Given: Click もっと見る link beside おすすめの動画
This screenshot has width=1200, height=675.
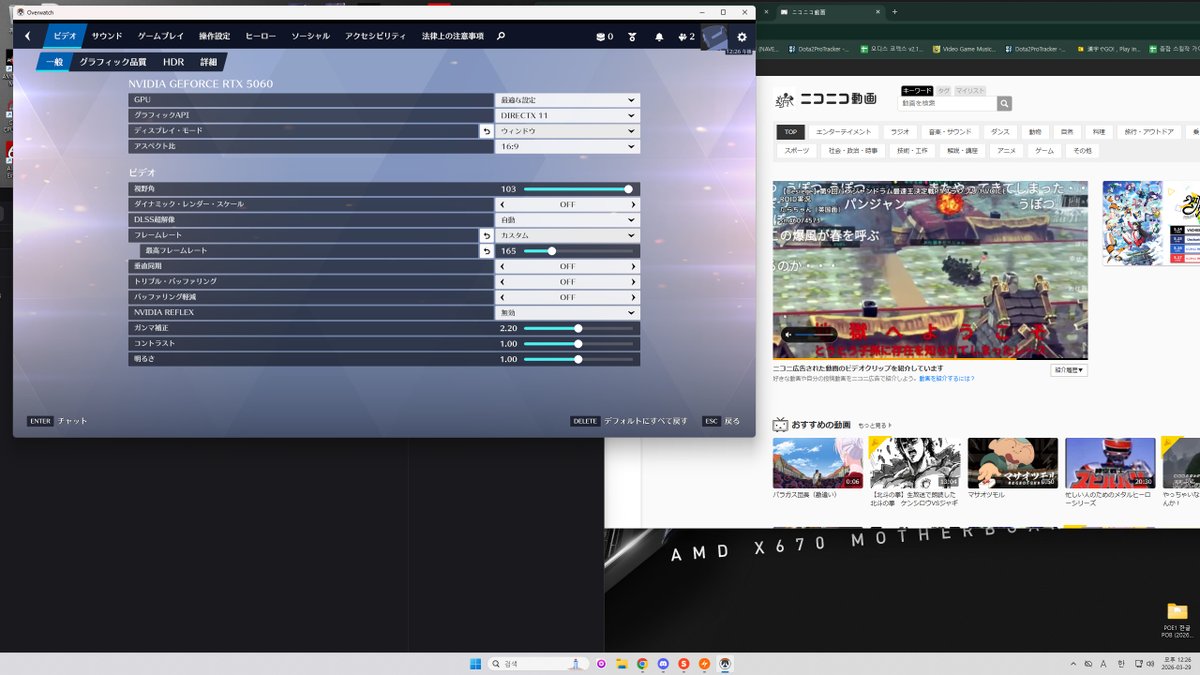Looking at the screenshot, I should (x=874, y=425).
